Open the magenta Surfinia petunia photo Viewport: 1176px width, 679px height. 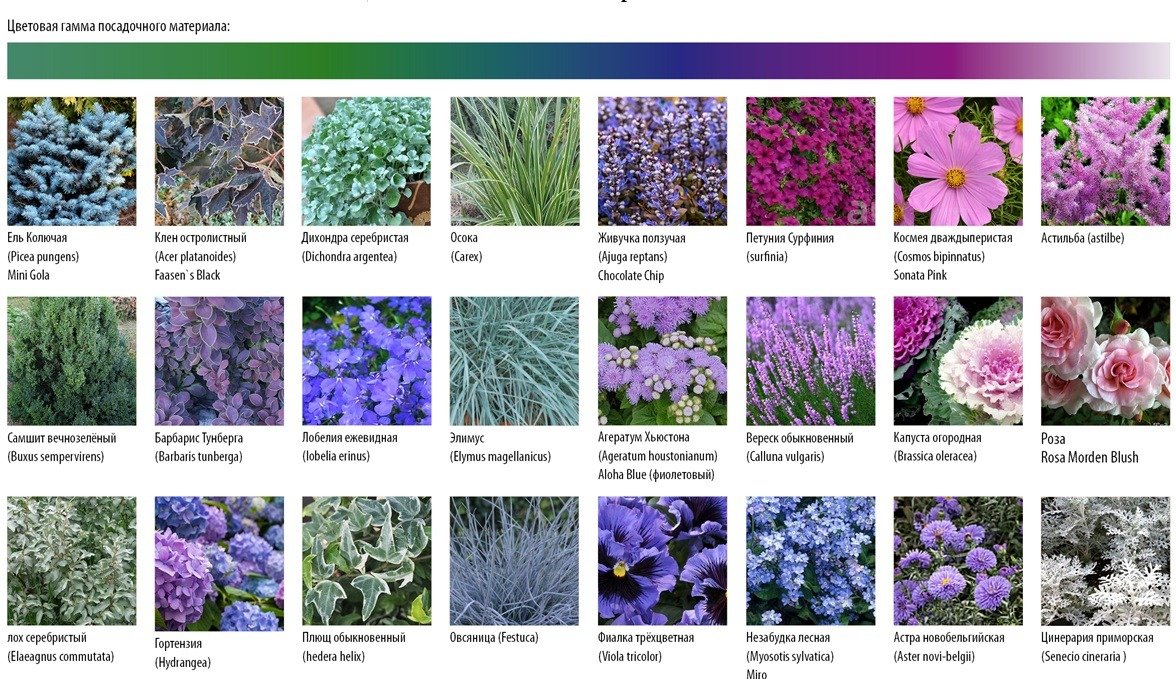point(810,161)
